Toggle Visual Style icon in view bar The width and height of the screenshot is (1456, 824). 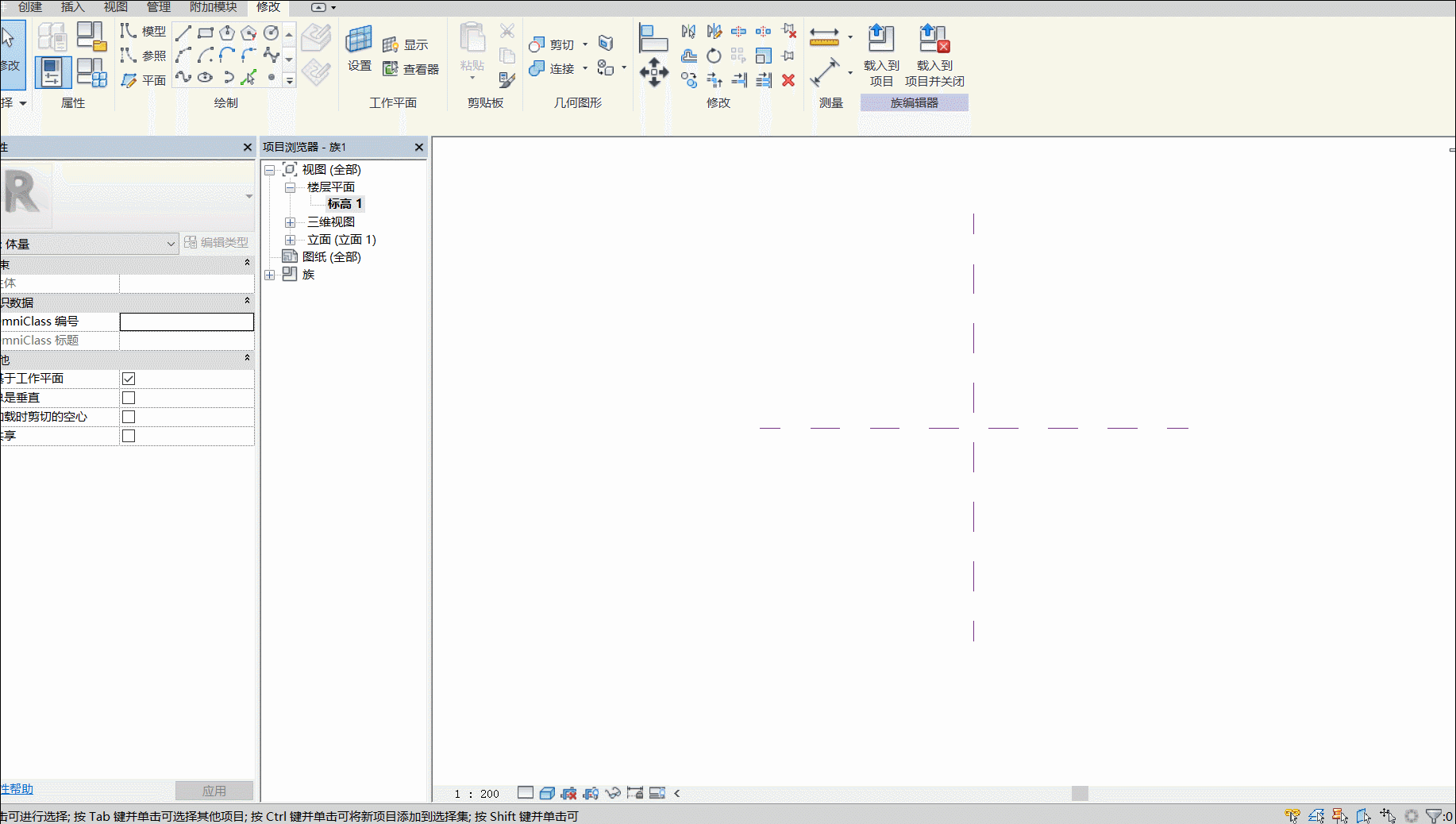pyautogui.click(x=546, y=793)
